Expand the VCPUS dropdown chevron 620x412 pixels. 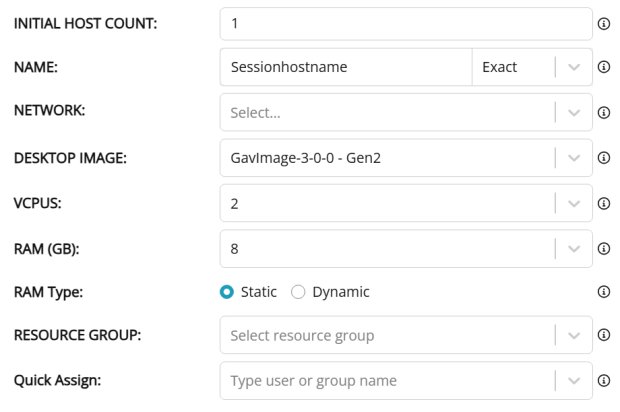click(x=574, y=203)
